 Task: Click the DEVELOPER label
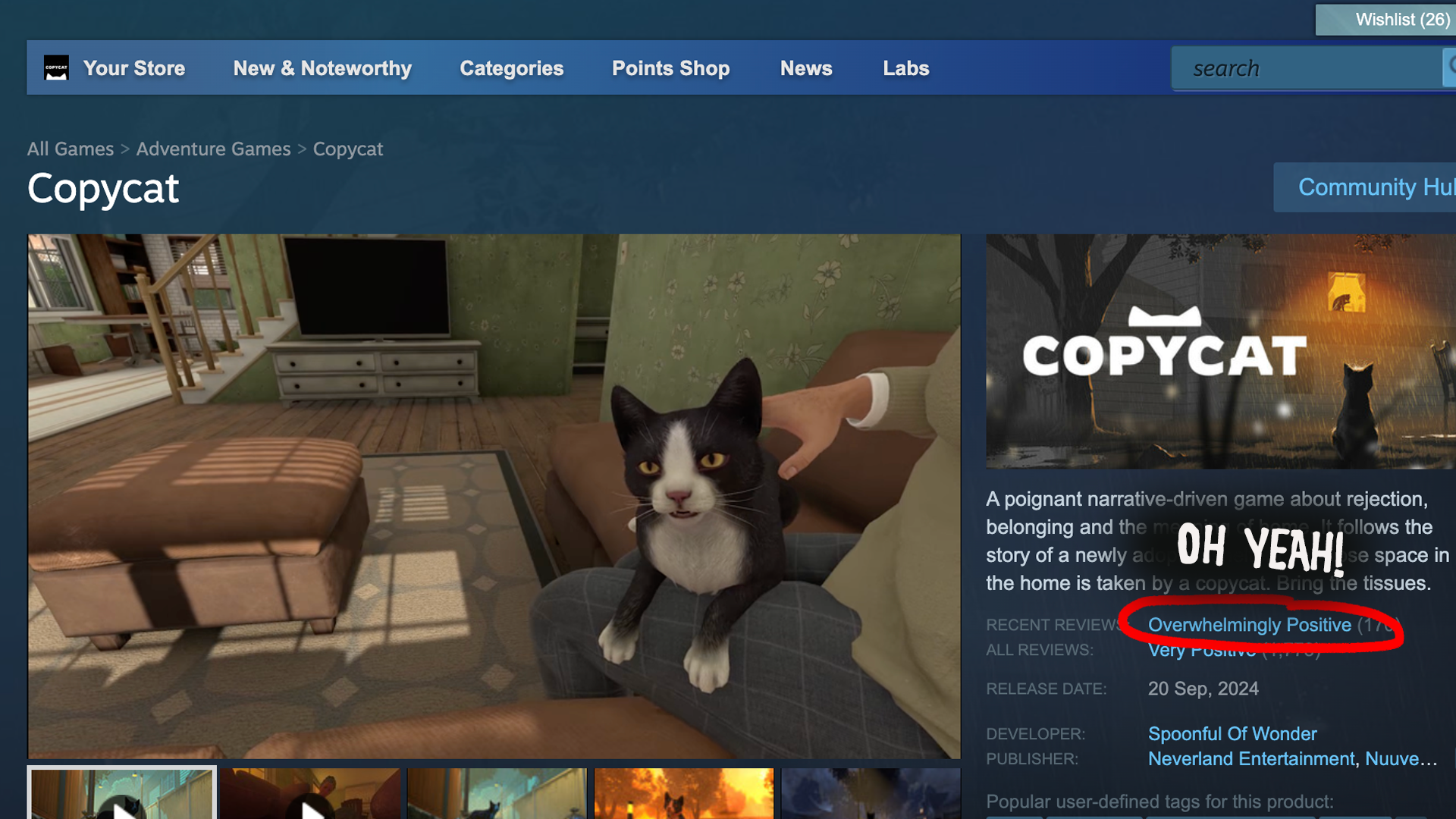1036,734
